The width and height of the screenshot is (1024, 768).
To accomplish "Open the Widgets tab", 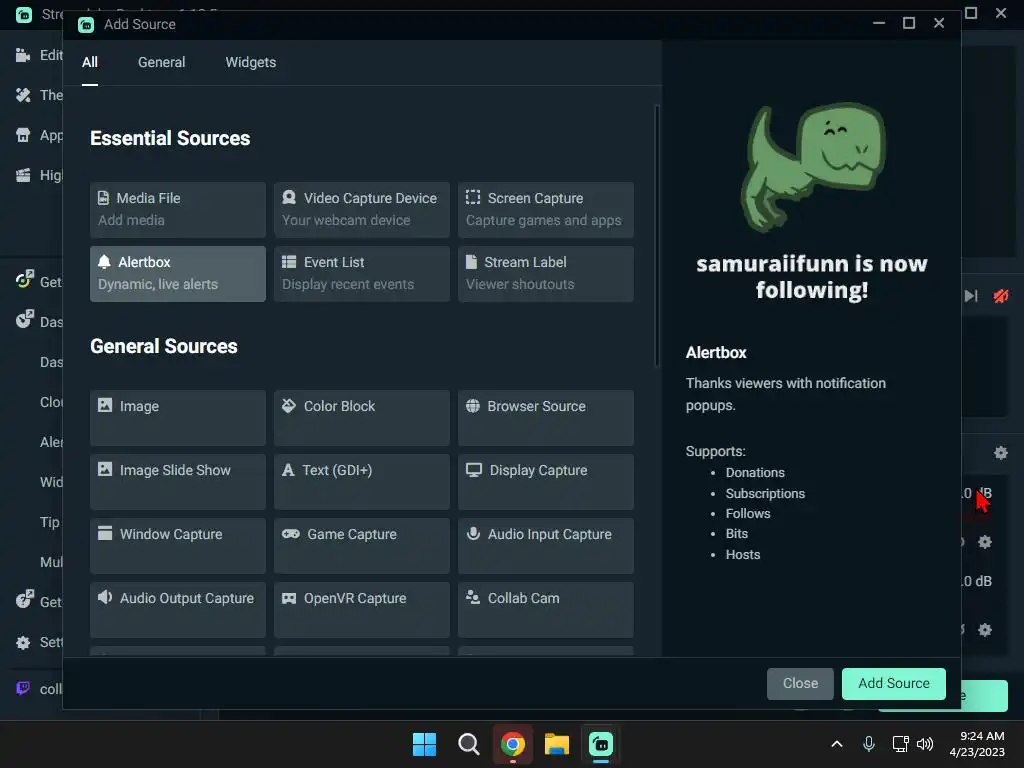I will (251, 63).
